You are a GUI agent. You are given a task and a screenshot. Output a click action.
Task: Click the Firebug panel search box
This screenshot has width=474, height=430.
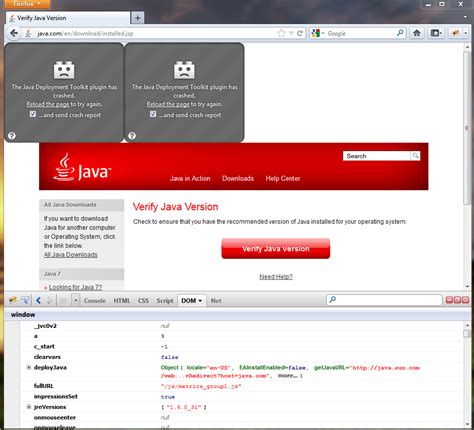tap(384, 300)
